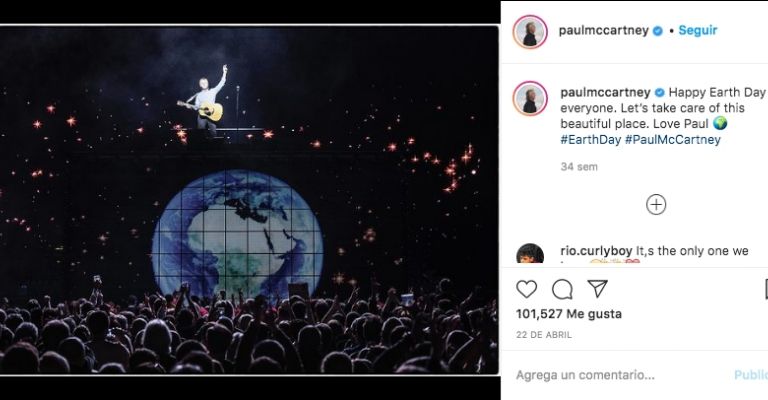Click the 22 DE ABRIL post date
Image resolution: width=768 pixels, height=400 pixels.
[x=544, y=335]
